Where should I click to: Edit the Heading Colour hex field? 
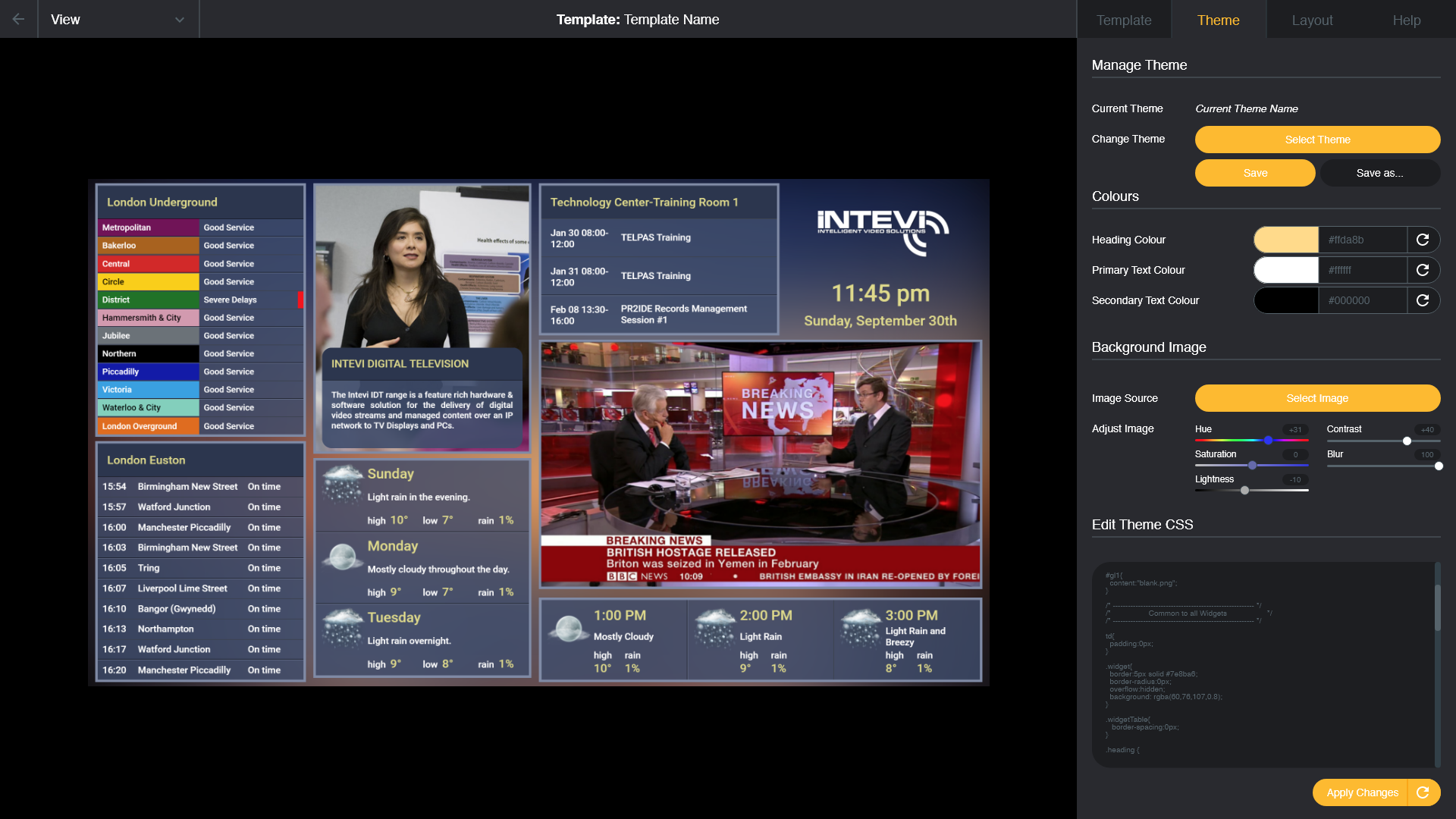click(x=1363, y=240)
